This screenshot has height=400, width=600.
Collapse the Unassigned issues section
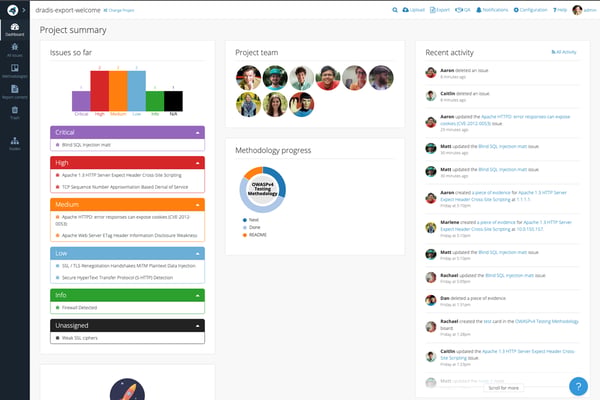pyautogui.click(x=197, y=326)
